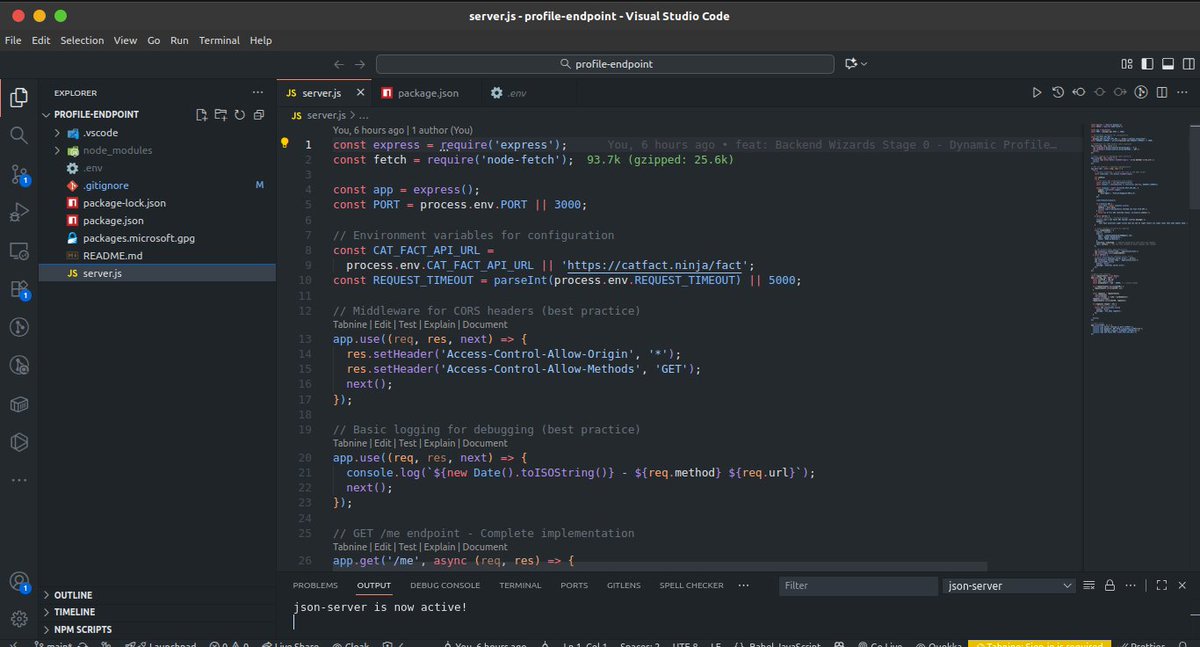
Task: Click the Refresh Explorer icon
Action: (x=239, y=115)
